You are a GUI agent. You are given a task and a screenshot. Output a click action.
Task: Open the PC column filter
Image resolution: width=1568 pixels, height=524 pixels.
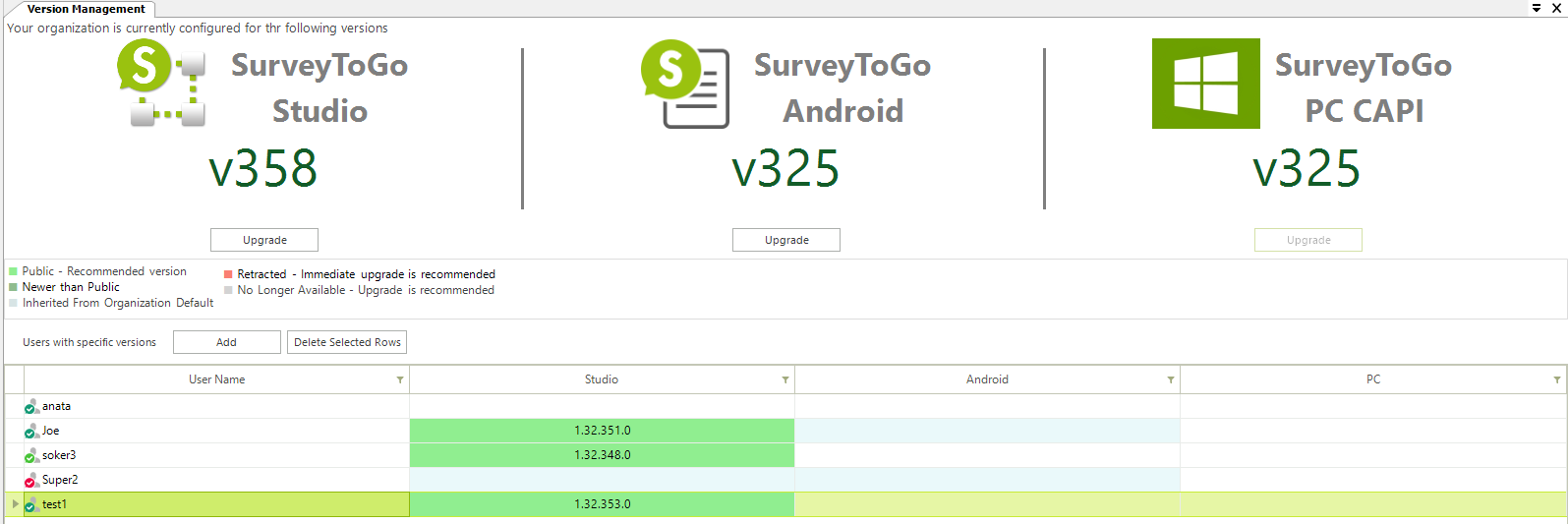click(1557, 379)
